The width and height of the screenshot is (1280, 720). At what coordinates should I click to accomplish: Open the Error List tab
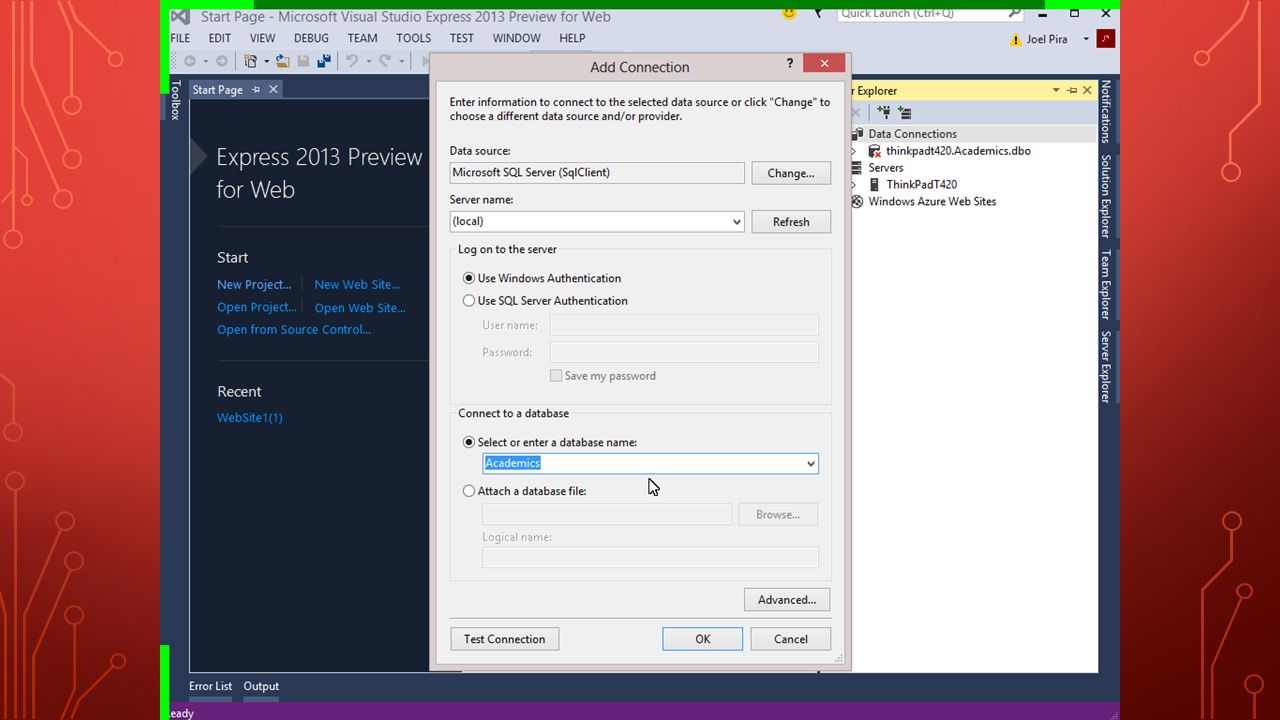coord(210,686)
